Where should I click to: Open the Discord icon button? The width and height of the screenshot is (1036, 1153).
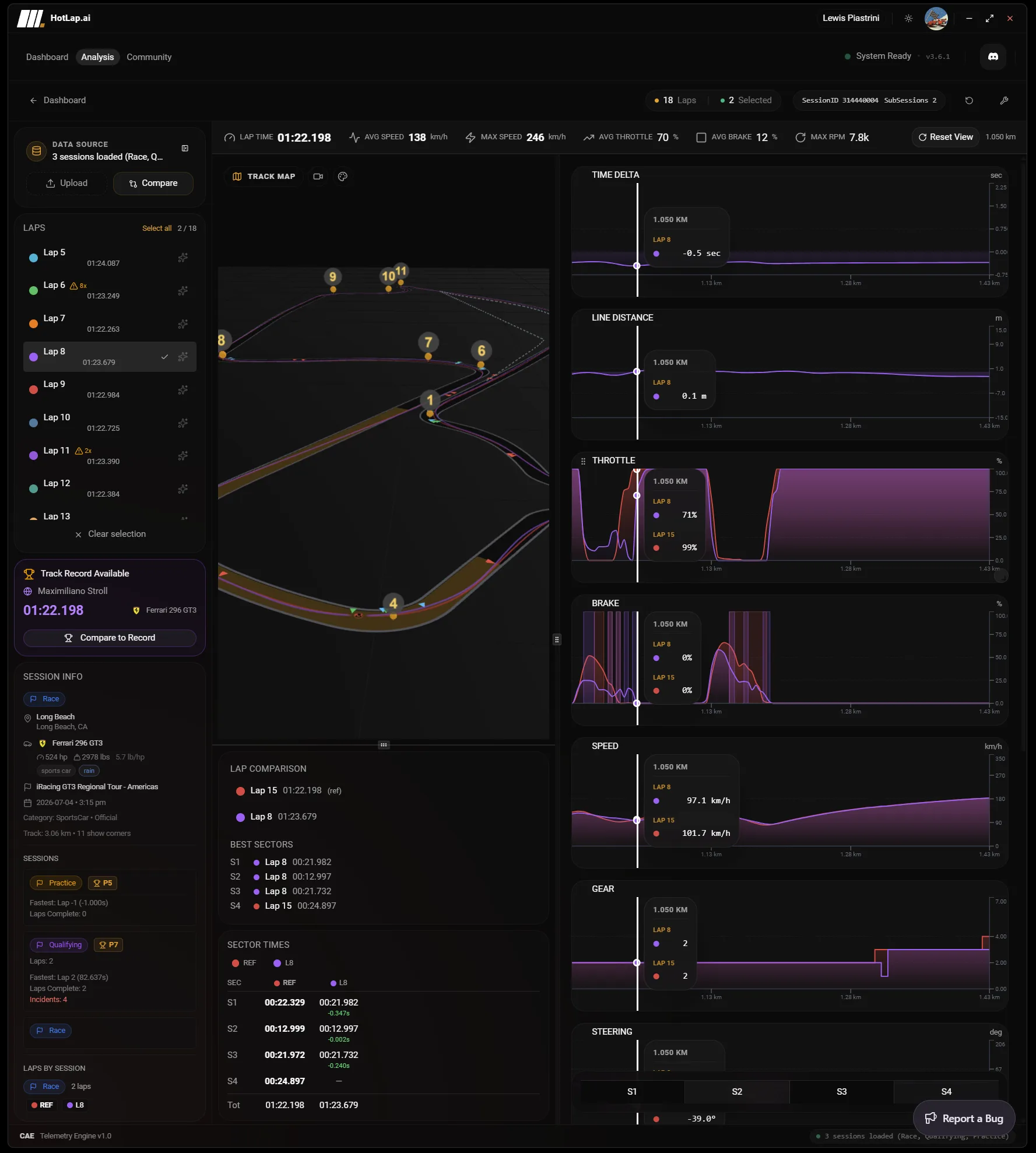(993, 57)
